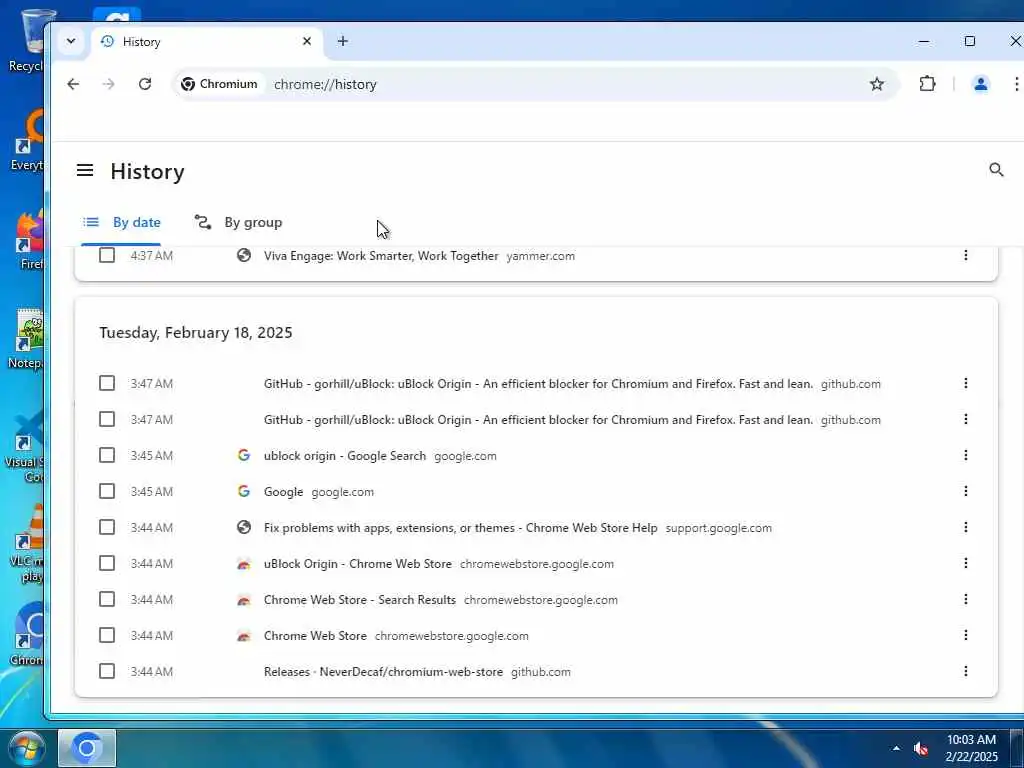Open more actions for ublock origin Google Search
This screenshot has width=1024, height=768.
click(965, 455)
